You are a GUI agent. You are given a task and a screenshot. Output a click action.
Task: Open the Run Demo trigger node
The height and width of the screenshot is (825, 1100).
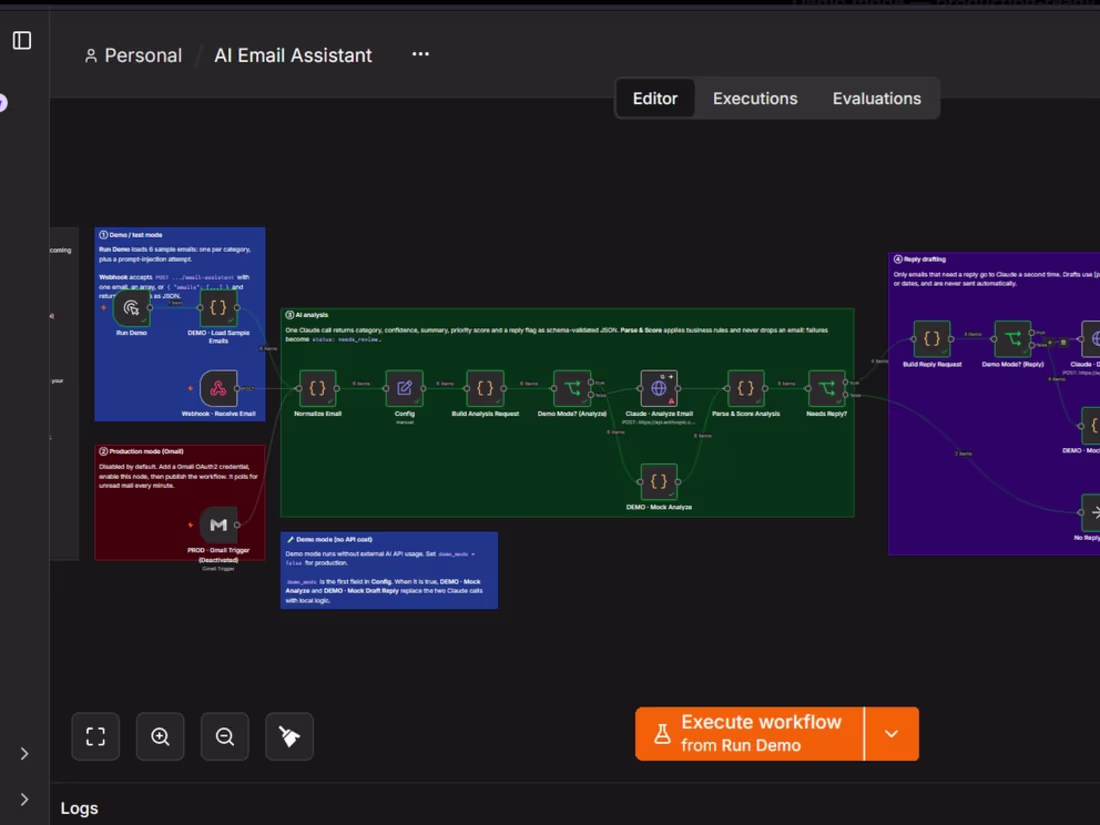(x=131, y=308)
